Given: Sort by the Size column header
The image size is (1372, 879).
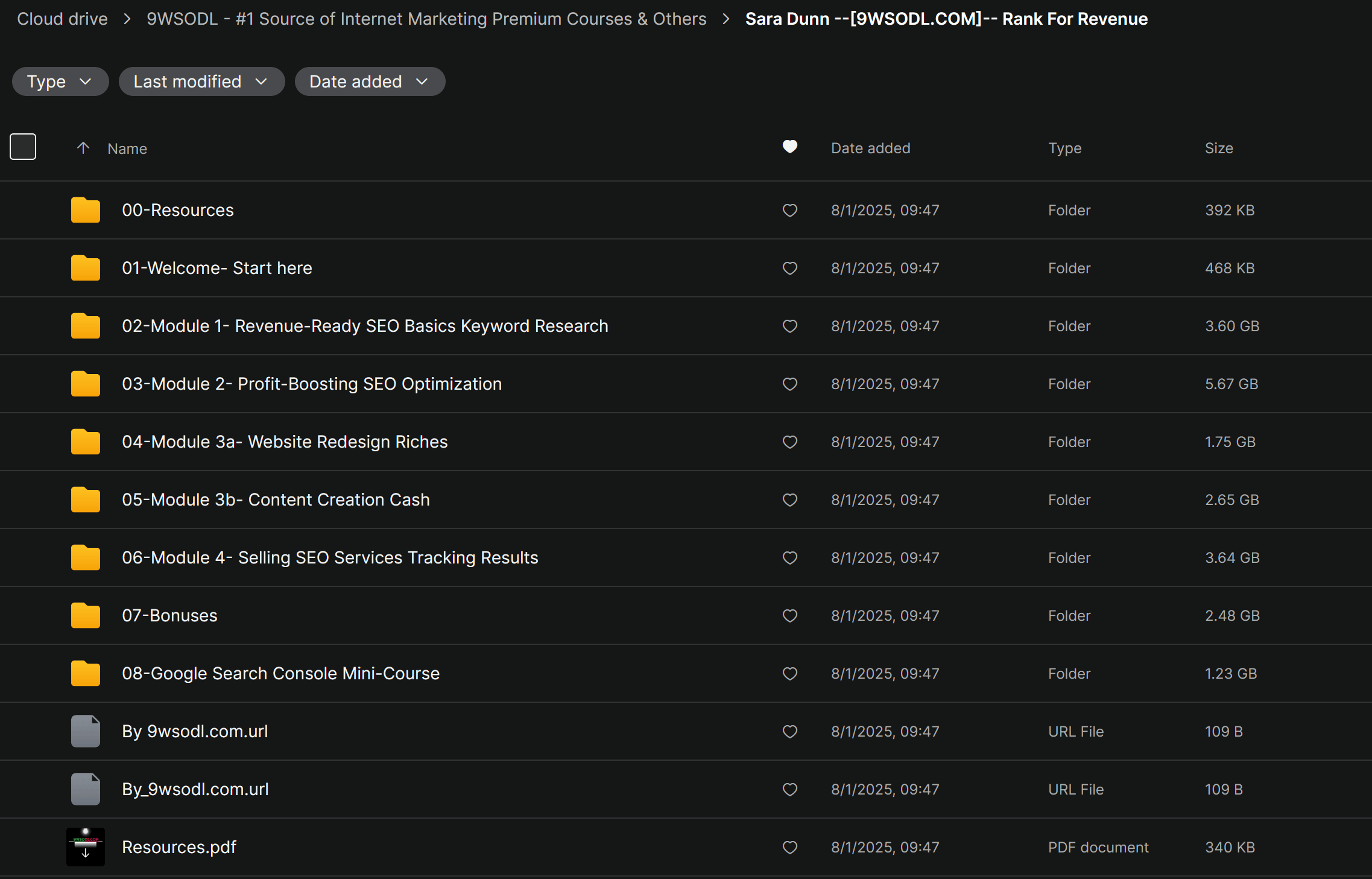Looking at the screenshot, I should pos(1218,148).
